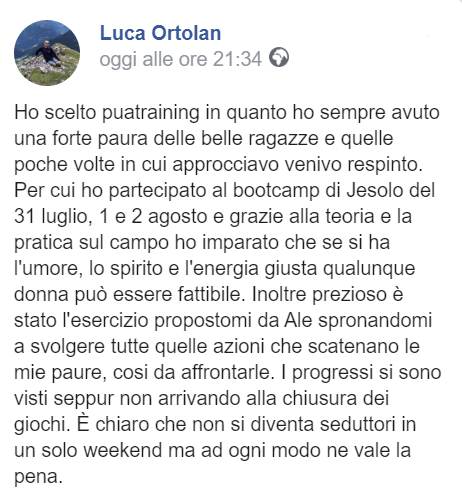
Task: Click the globe public-privacy icon
Action: point(279,58)
